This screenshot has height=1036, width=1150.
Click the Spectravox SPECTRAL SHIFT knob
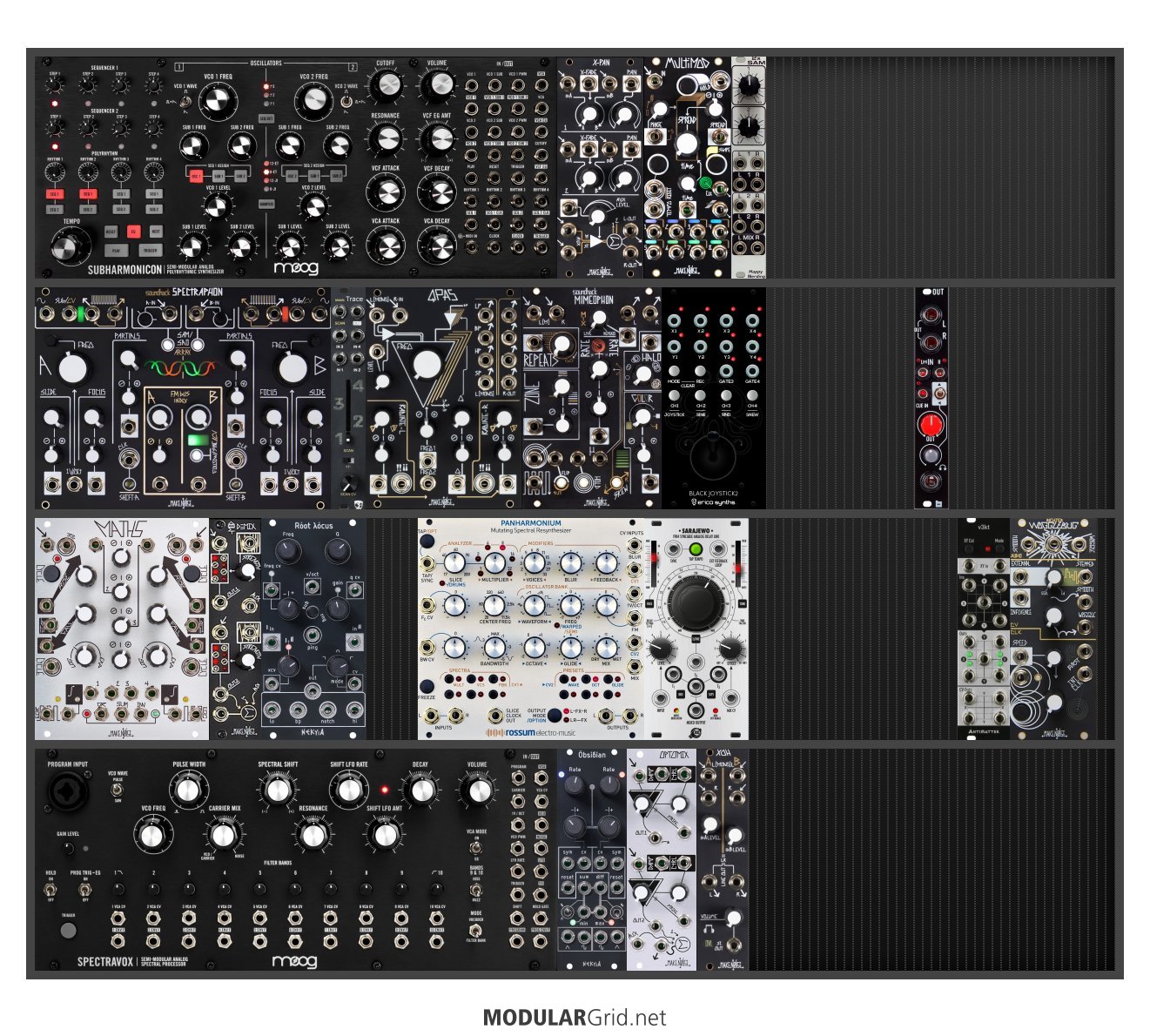click(x=277, y=790)
